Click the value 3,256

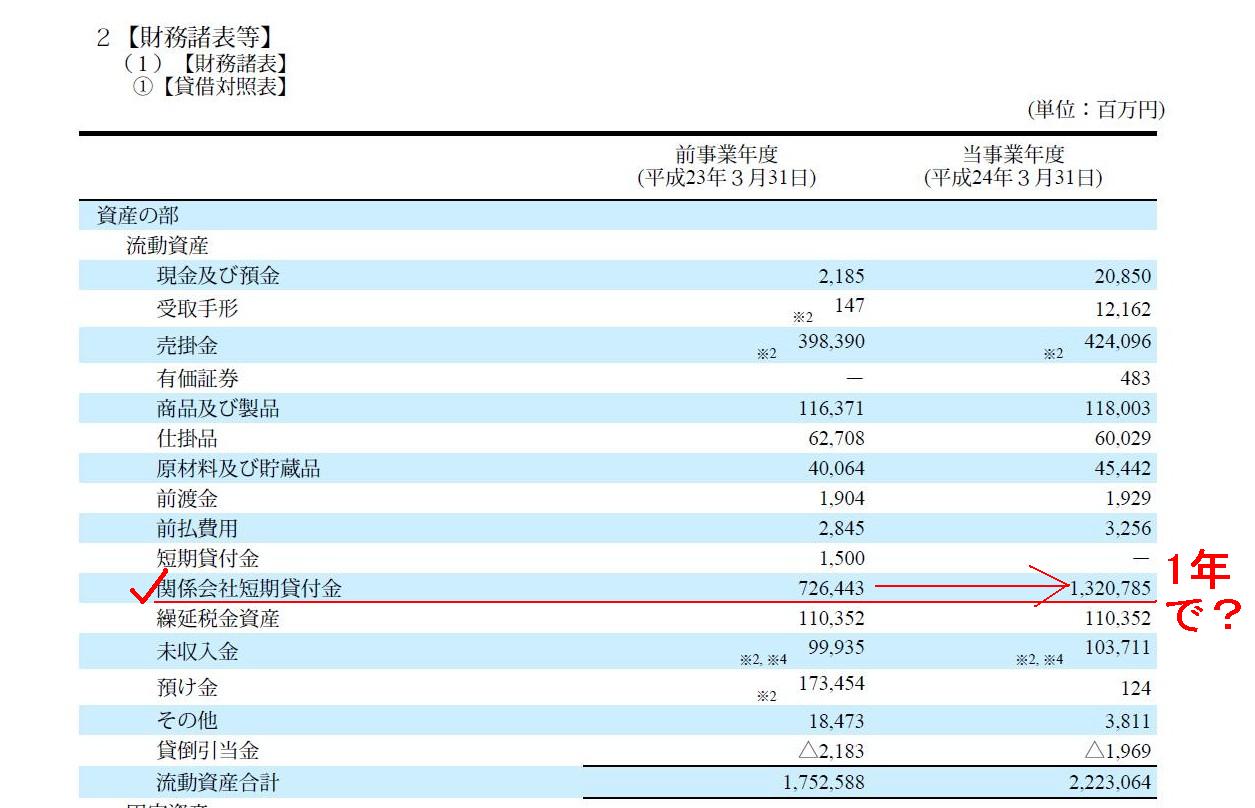1126,528
